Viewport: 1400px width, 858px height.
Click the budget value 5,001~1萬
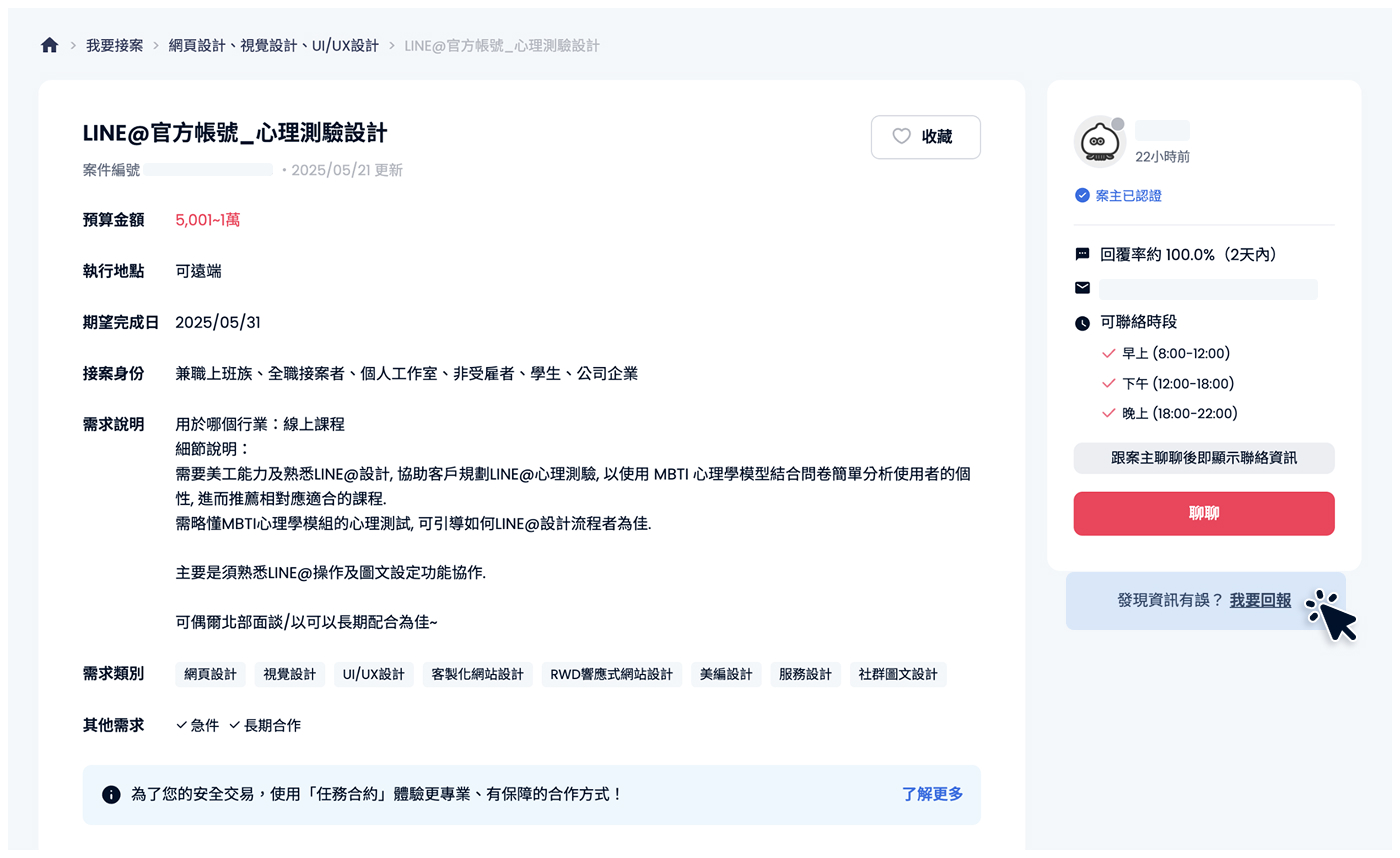(207, 220)
